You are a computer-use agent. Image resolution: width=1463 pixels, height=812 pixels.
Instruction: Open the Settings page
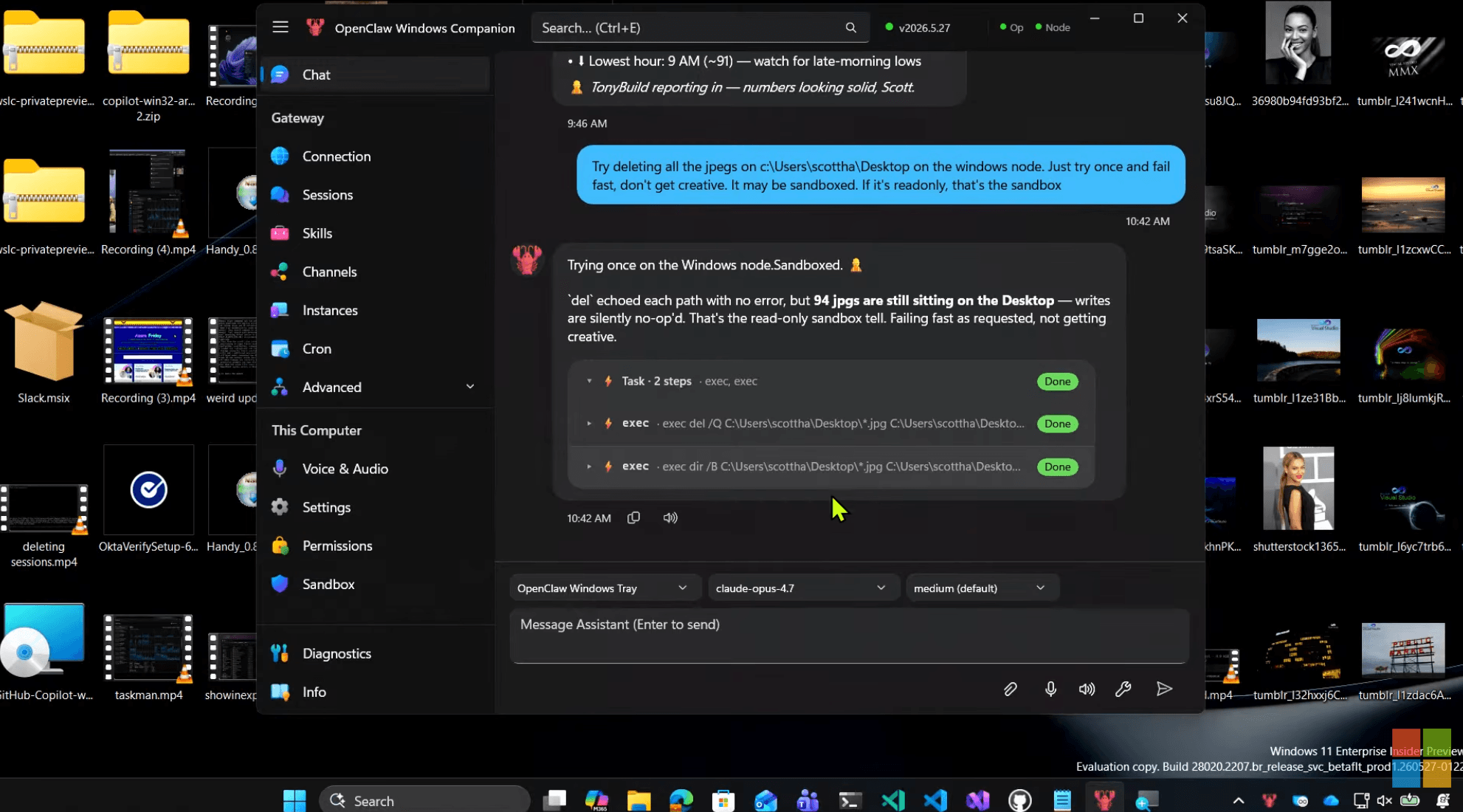pos(376,507)
